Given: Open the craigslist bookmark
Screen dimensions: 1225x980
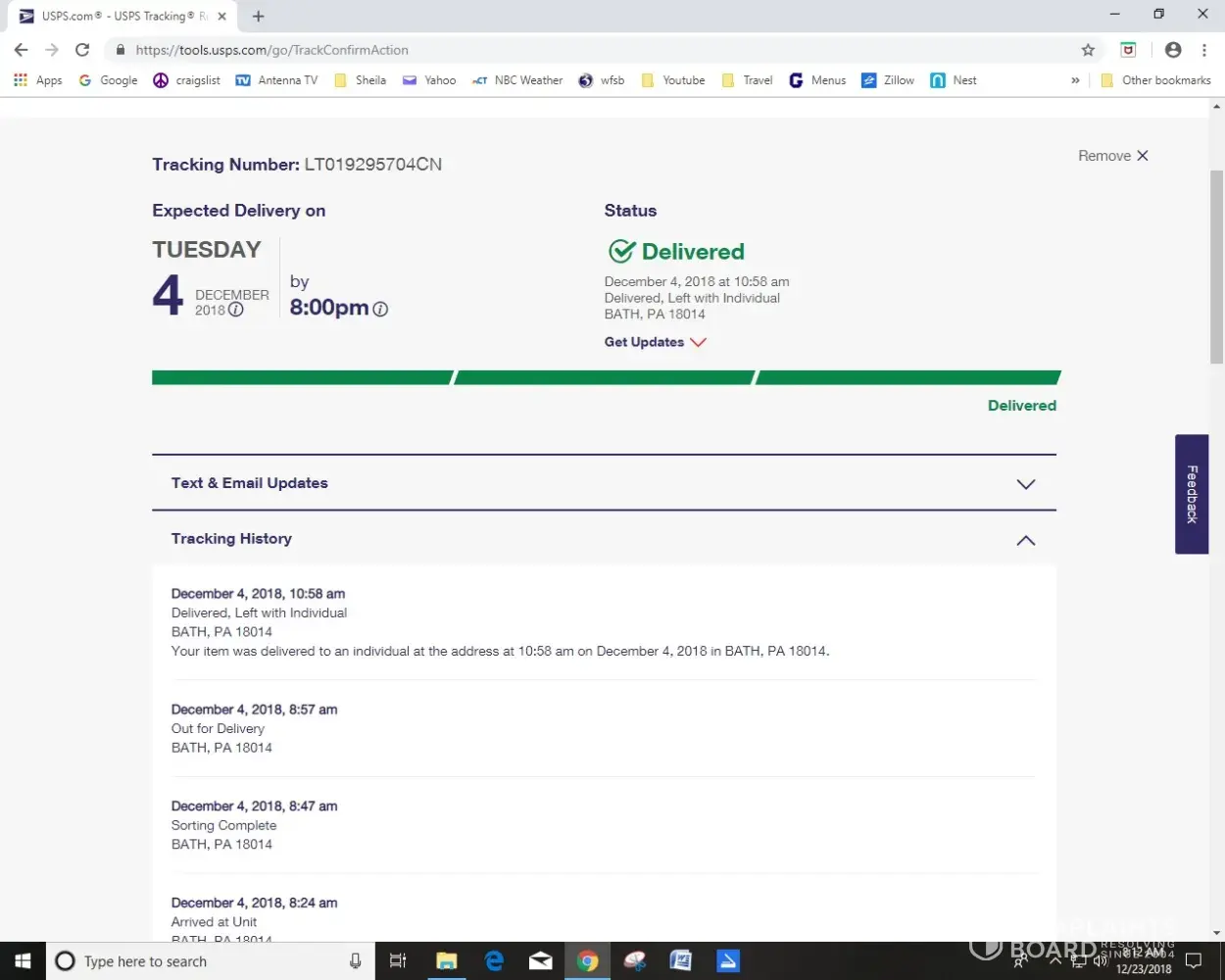Looking at the screenshot, I should click(x=187, y=80).
